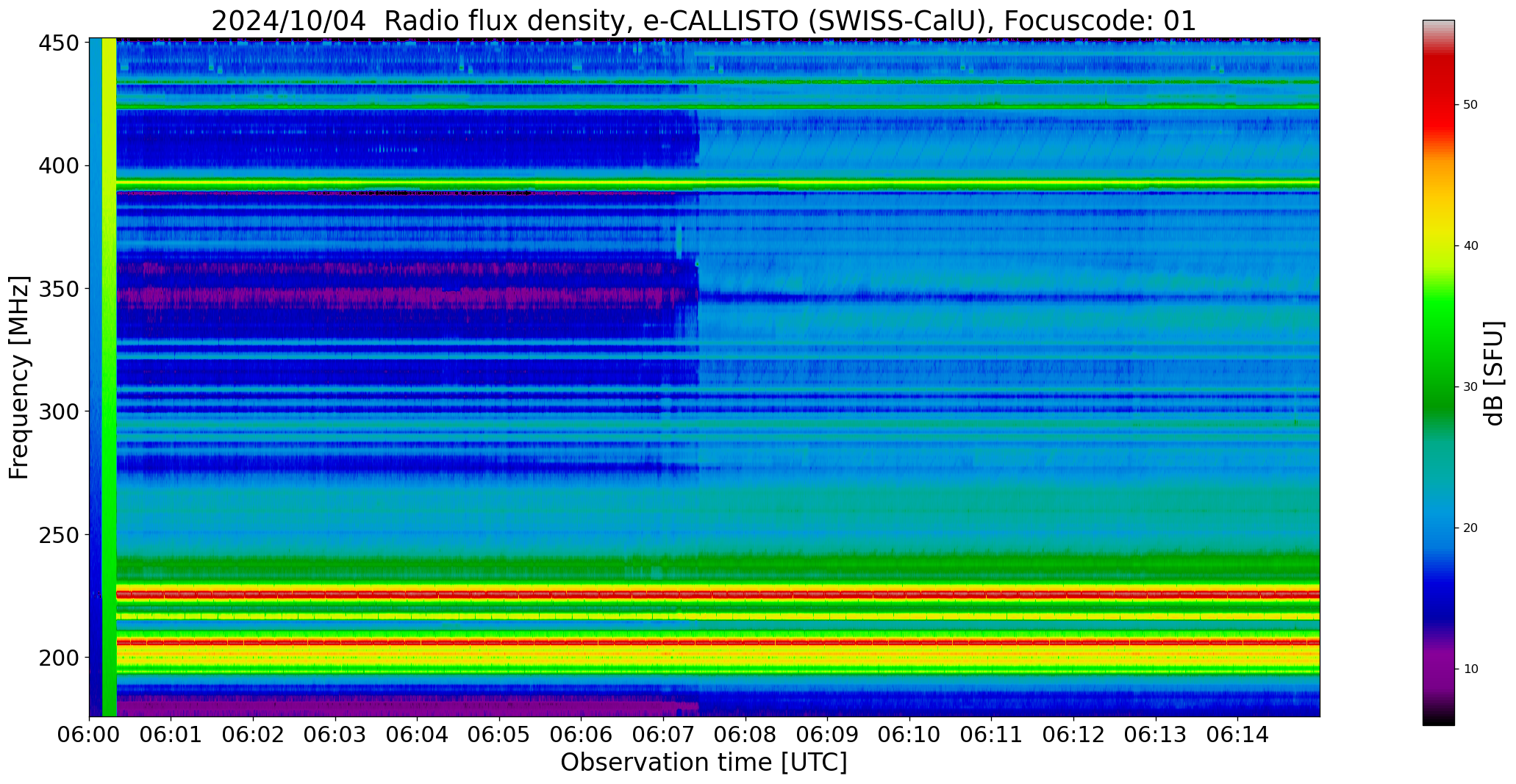
Task: Click the colorbar 50 tick label
Action: tap(1470, 105)
